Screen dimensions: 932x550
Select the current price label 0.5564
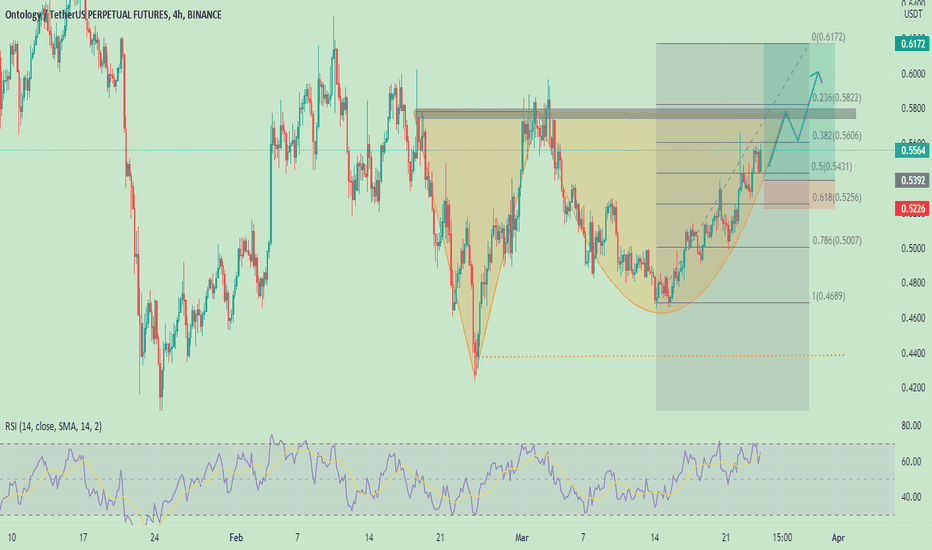(912, 150)
